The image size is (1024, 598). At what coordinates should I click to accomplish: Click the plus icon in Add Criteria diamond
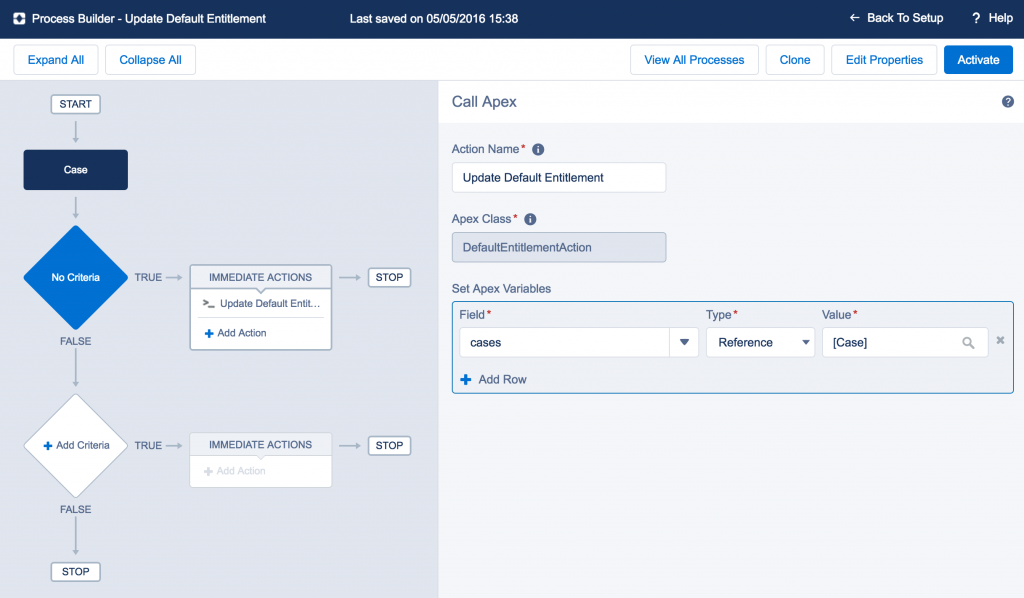click(x=48, y=446)
